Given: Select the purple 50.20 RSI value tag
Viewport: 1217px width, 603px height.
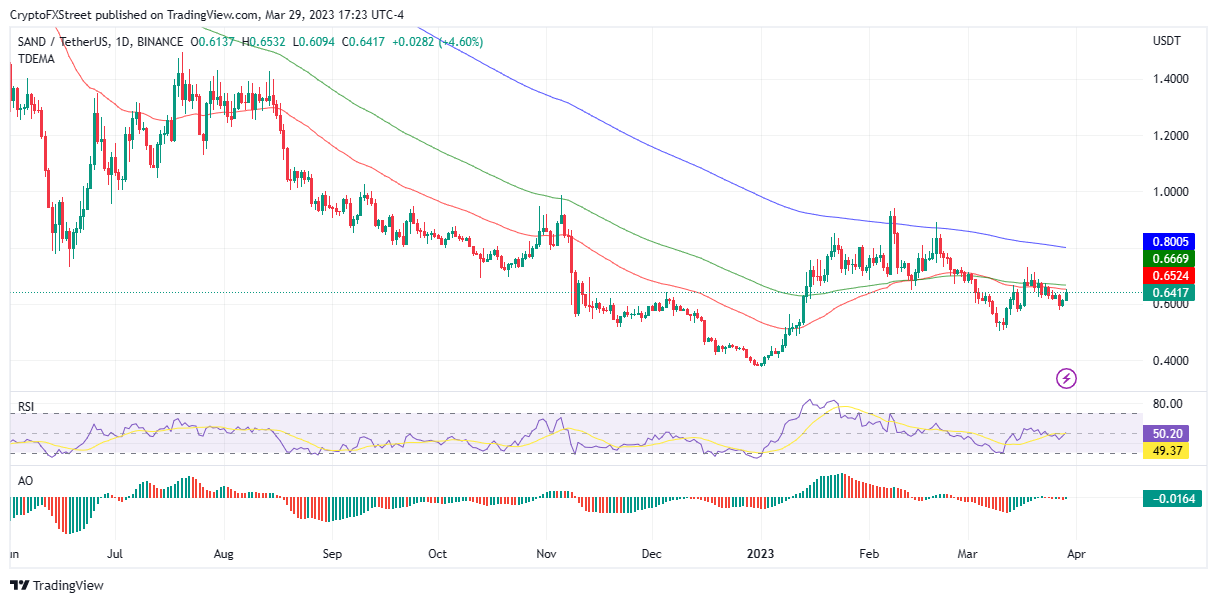Looking at the screenshot, I should click(x=1171, y=434).
